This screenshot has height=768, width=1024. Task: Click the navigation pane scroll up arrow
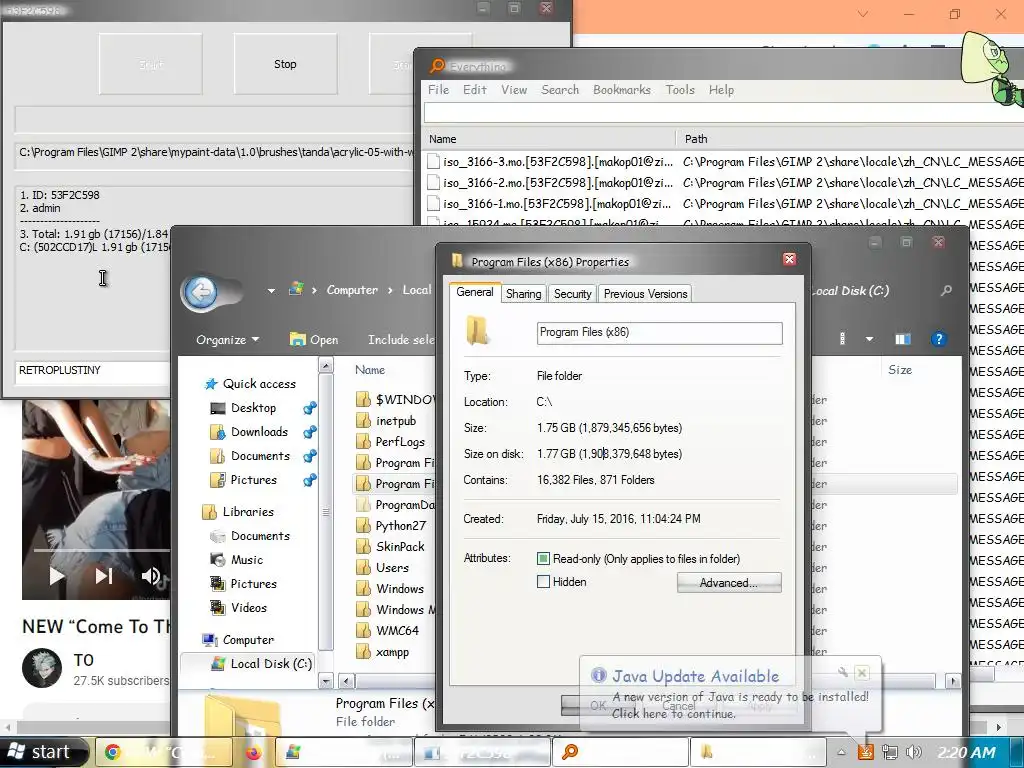point(326,366)
